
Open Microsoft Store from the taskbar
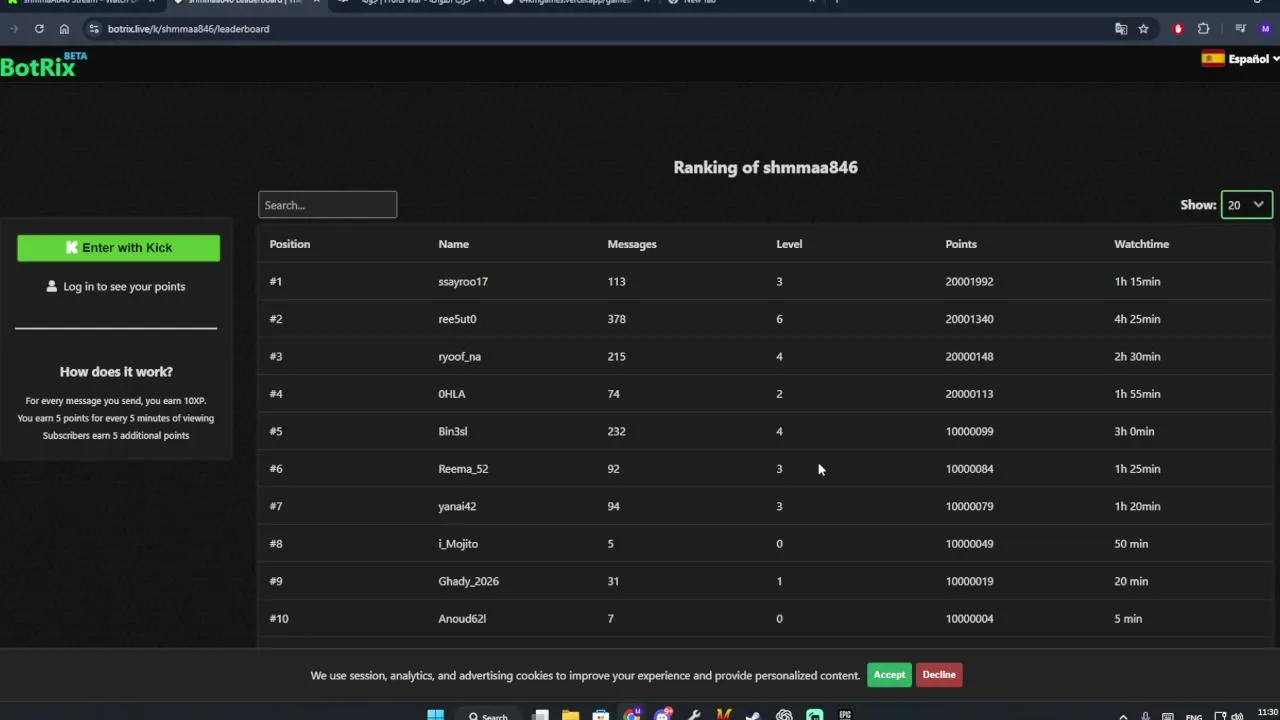click(x=600, y=715)
